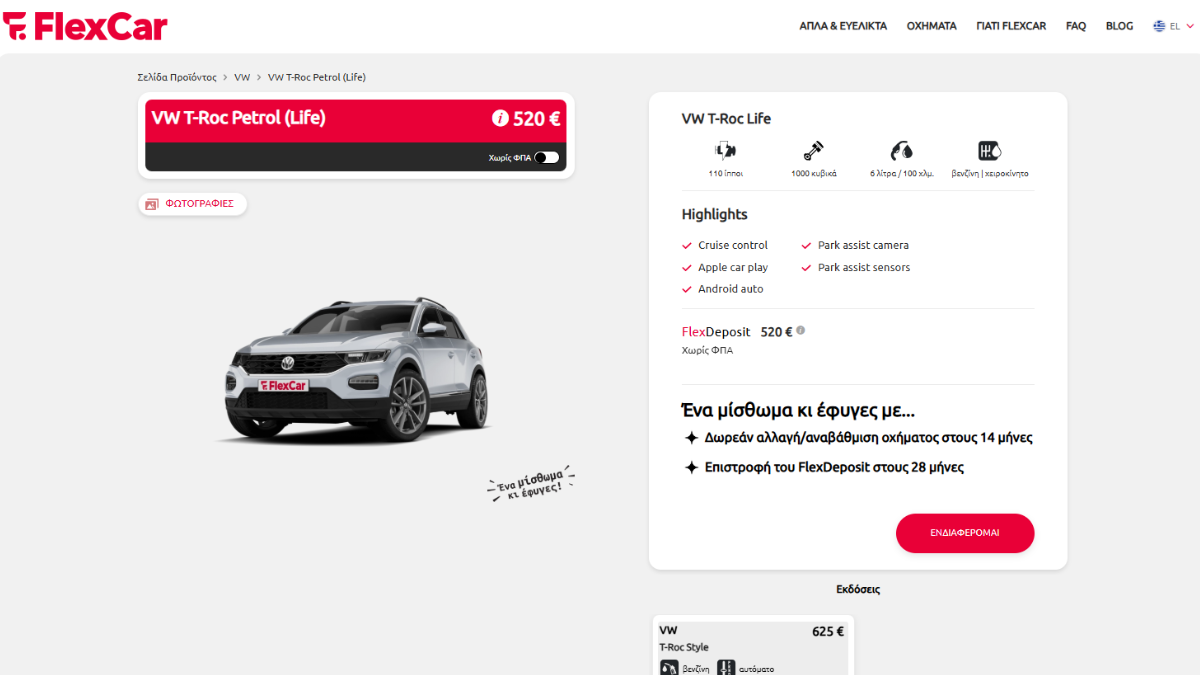Open the FAQ menu item
Screen dimensions: 1200x675
pyautogui.click(x=1076, y=26)
